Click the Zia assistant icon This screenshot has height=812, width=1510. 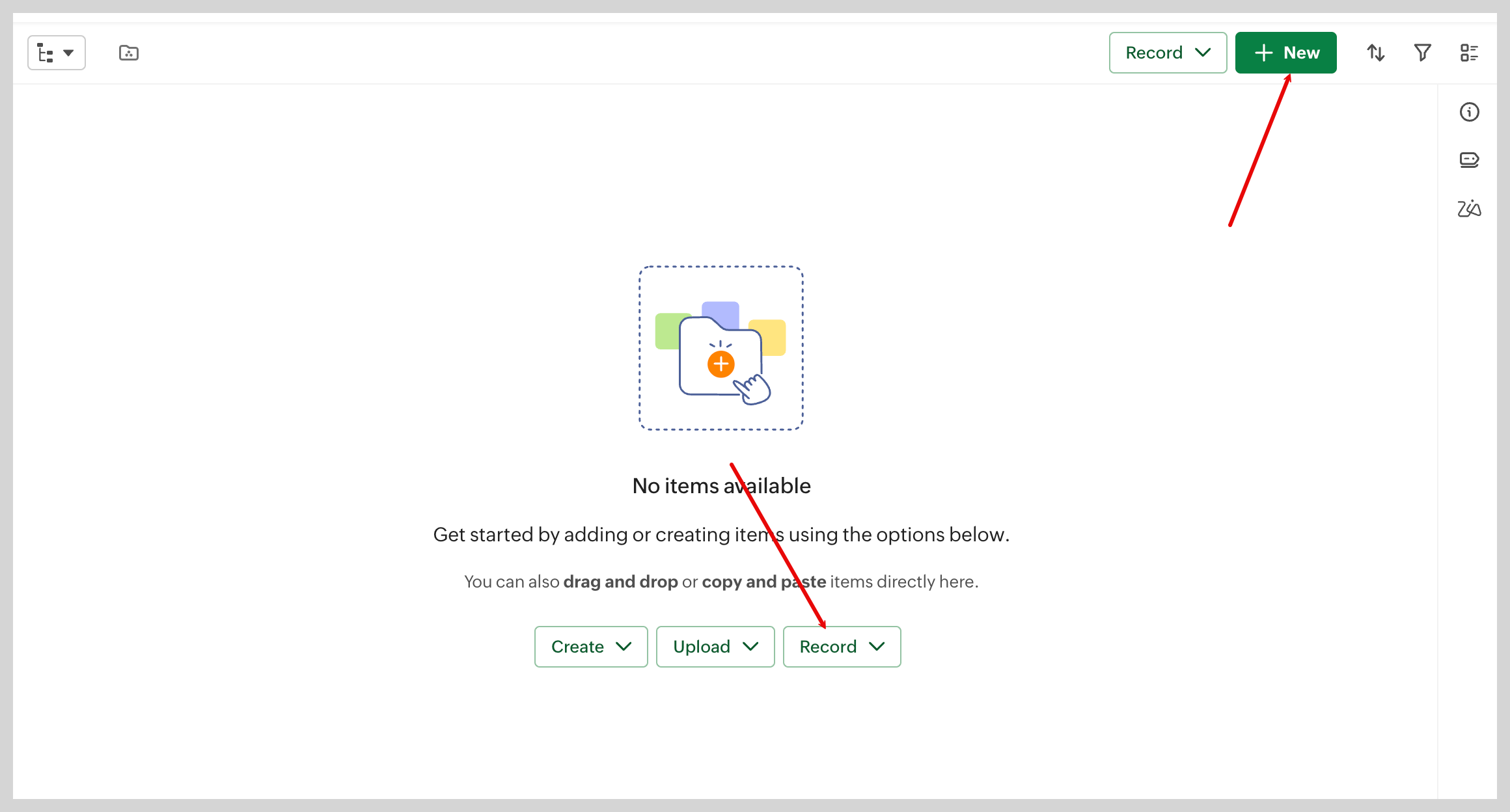coord(1470,208)
